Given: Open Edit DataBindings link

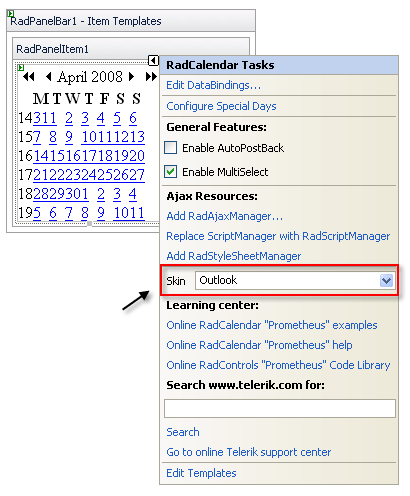Looking at the screenshot, I should click(x=214, y=85).
